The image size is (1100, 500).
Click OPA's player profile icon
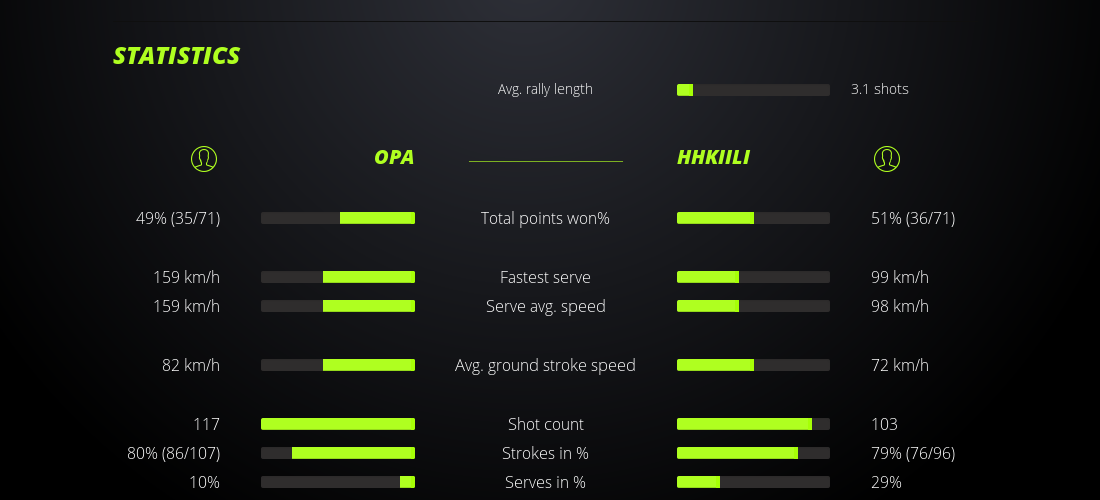coord(203,158)
